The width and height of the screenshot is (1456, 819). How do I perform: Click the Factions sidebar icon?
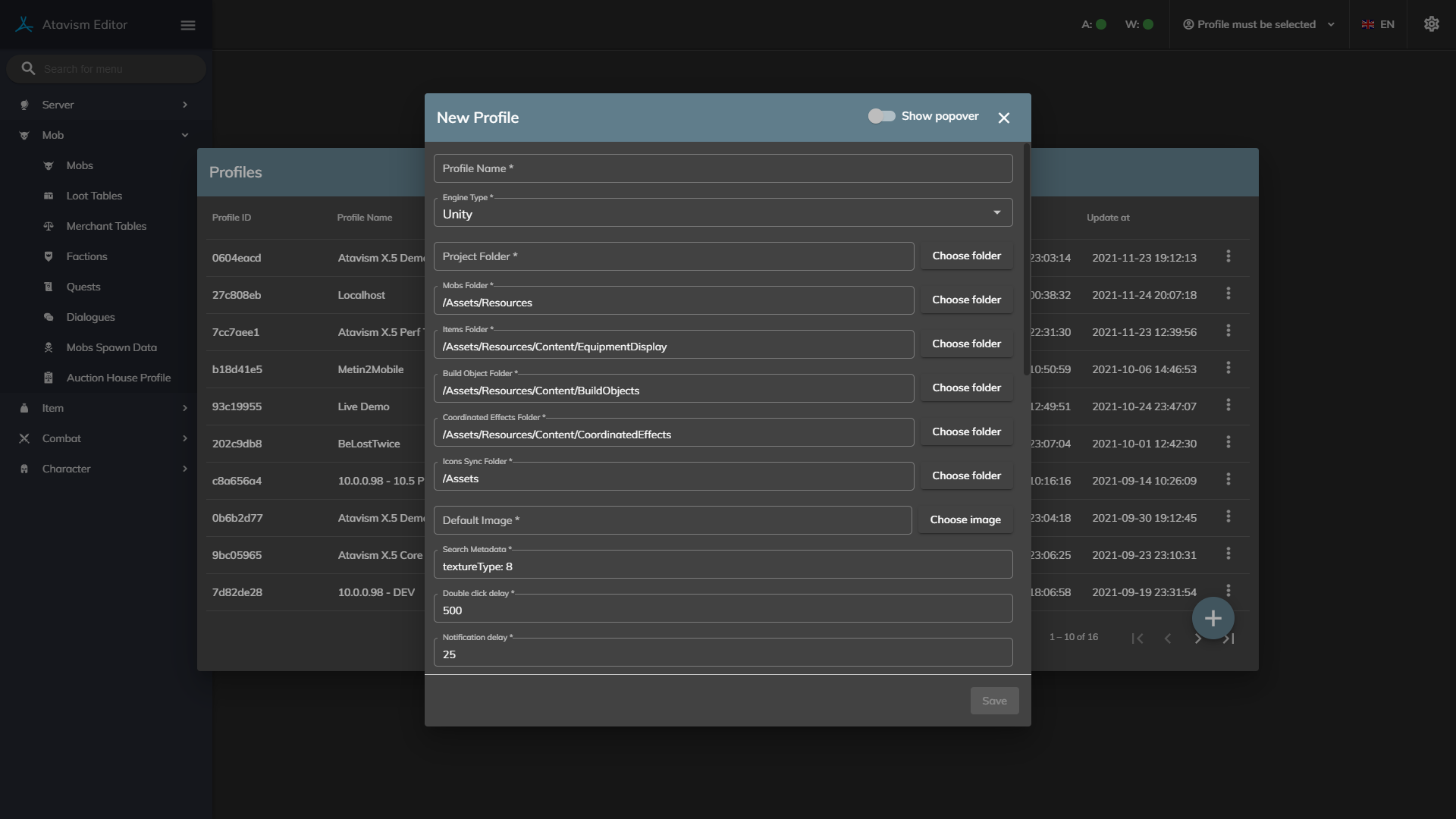[49, 257]
